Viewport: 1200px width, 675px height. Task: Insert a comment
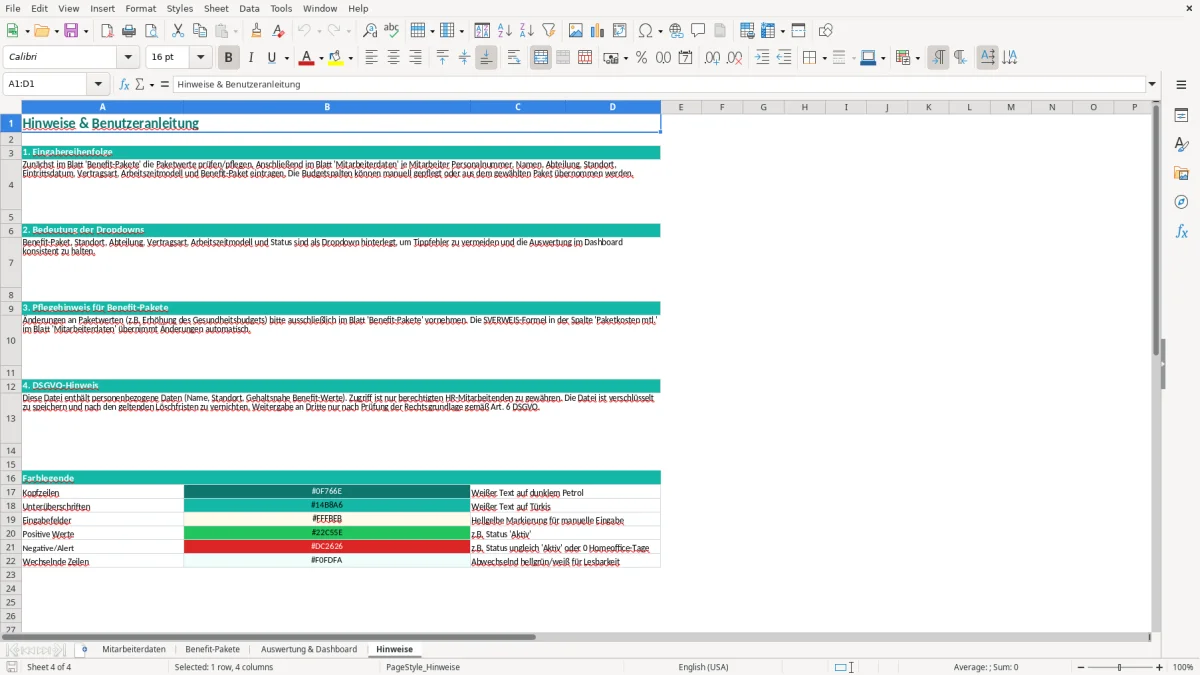click(x=698, y=31)
